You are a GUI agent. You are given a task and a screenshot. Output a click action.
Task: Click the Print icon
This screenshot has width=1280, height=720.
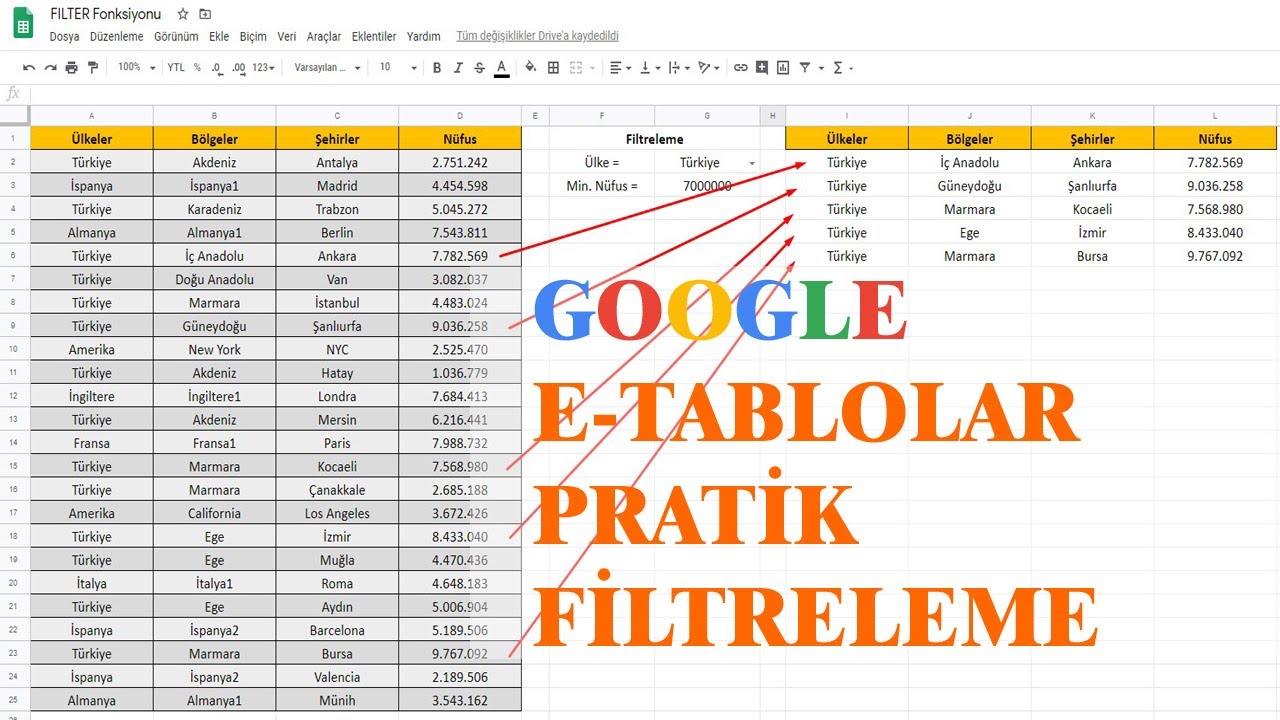[71, 68]
